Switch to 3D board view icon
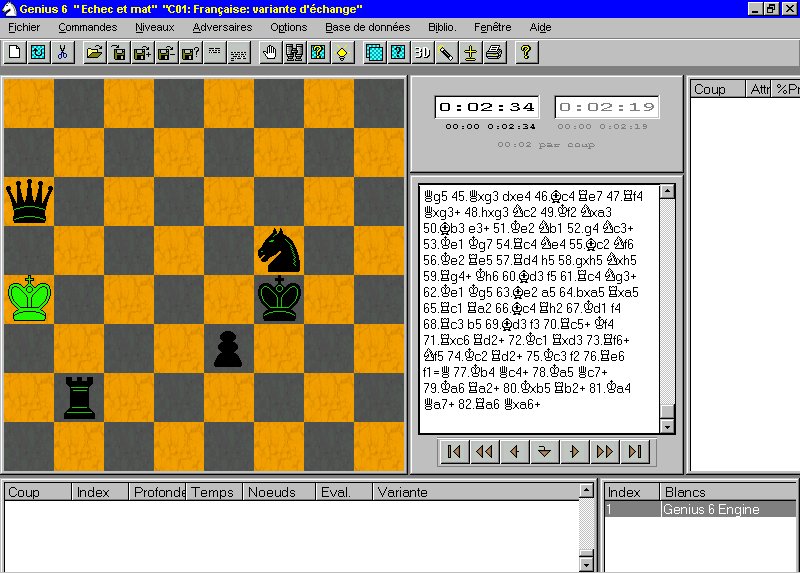 coord(422,53)
